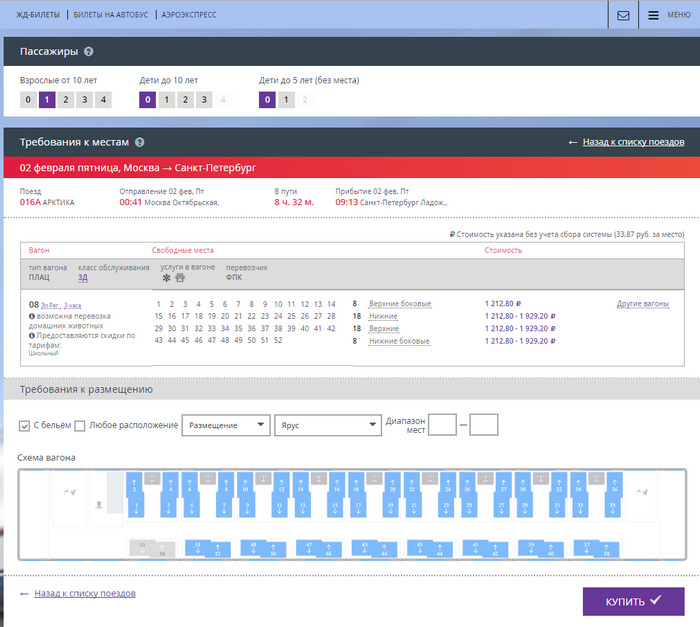This screenshot has width=700, height=627.
Task: Set children under 10 count to 1
Action: (167, 100)
